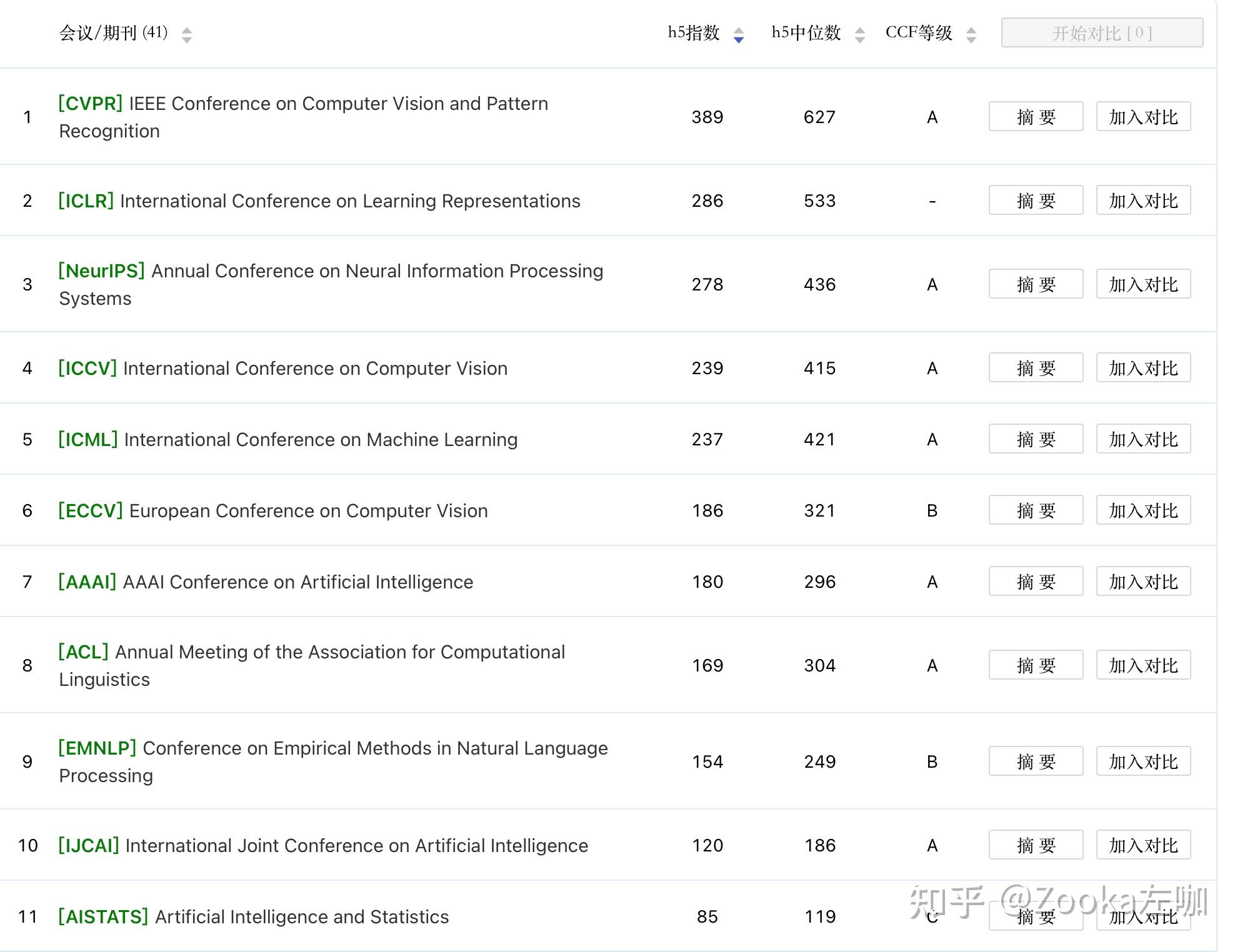This screenshot has height=952, width=1240.
Task: Click the 开始对比 [0] button
Action: pos(1102,32)
